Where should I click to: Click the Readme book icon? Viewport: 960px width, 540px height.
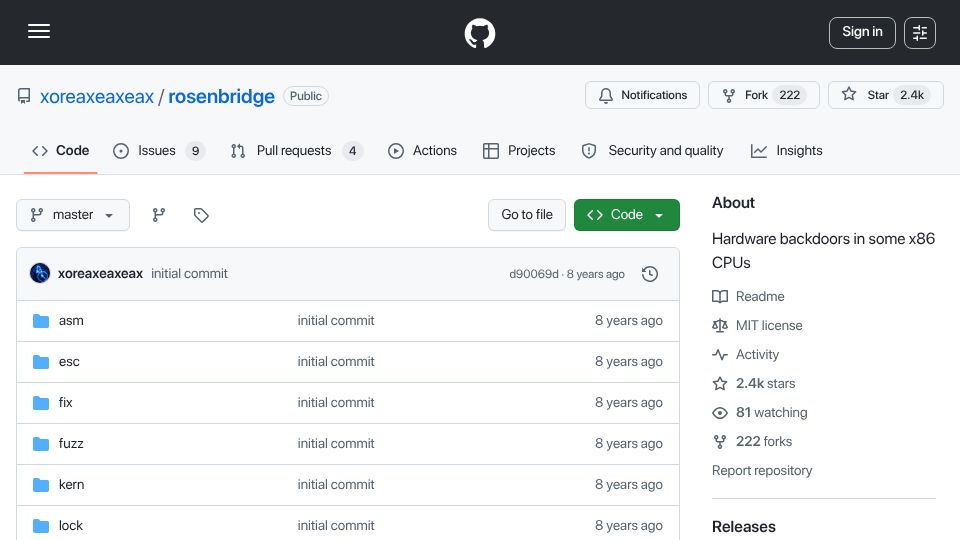720,296
